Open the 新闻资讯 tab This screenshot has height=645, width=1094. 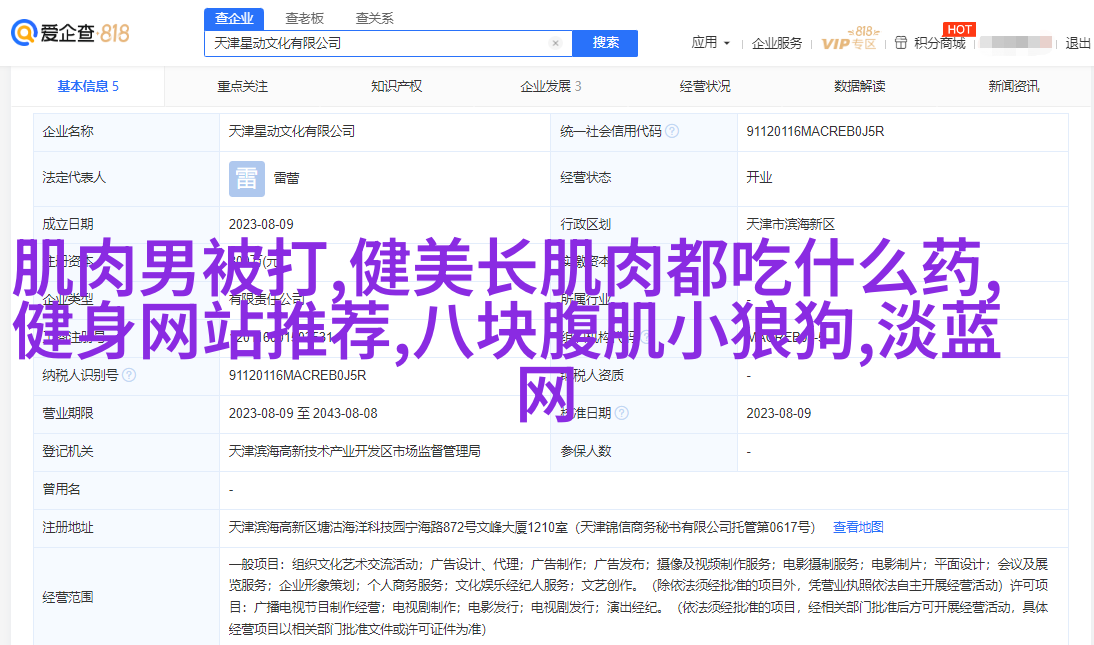[1014, 86]
